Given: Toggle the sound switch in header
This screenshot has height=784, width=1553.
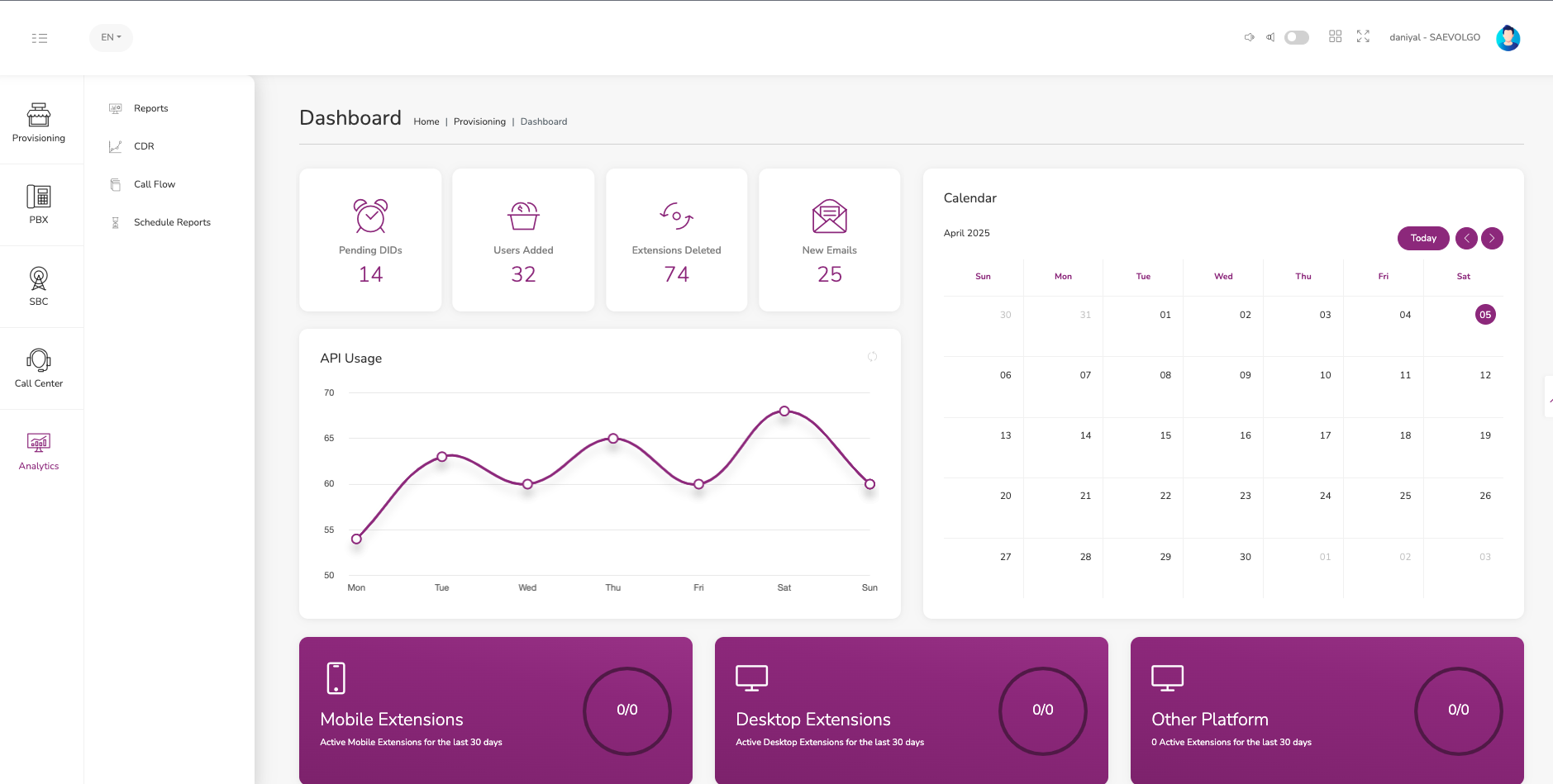Looking at the screenshot, I should tap(1296, 37).
